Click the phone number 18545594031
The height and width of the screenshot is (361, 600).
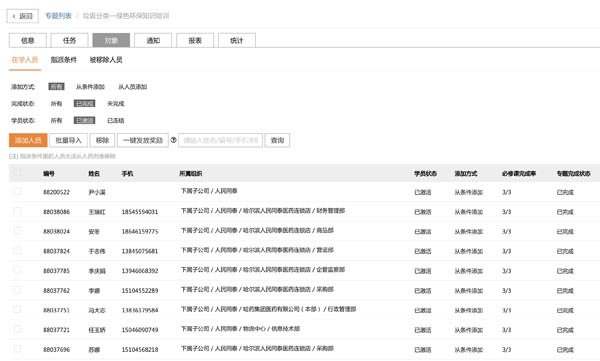pyautogui.click(x=140, y=212)
